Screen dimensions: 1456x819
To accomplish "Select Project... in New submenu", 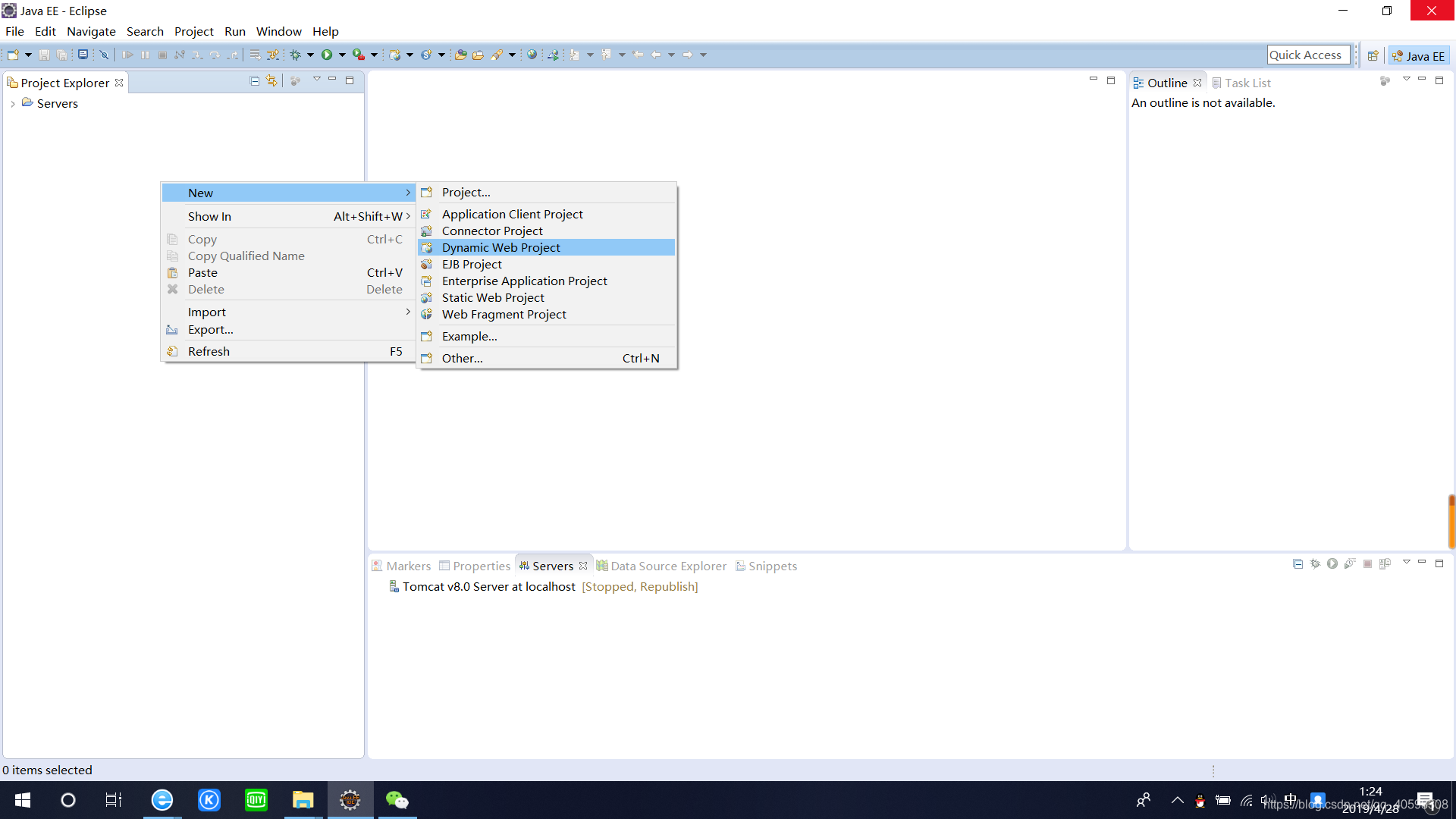I will tap(547, 192).
